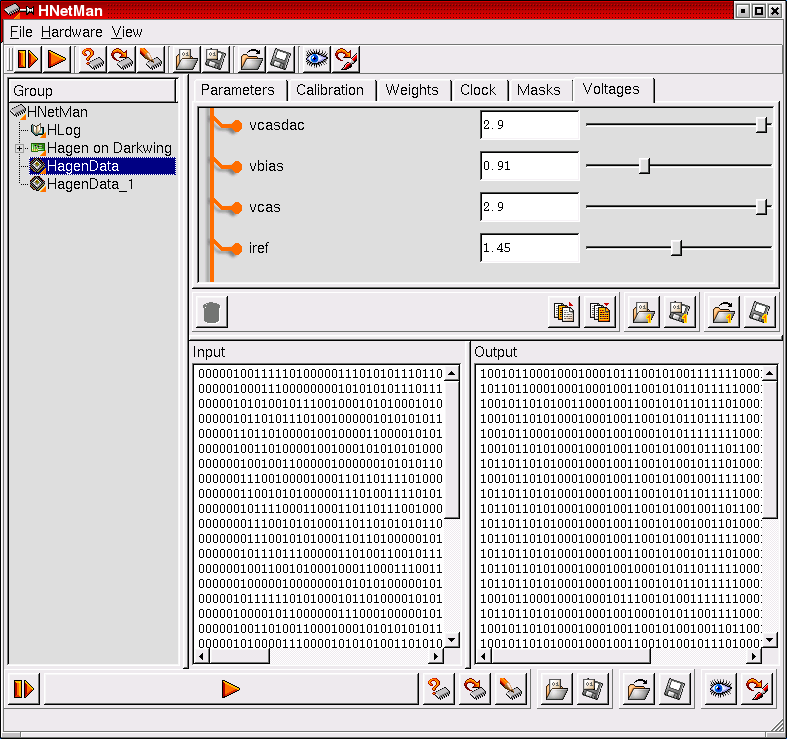Click the chip question-mark icon in top toolbar
Viewport: 787px width, 739px height.
click(x=93, y=59)
